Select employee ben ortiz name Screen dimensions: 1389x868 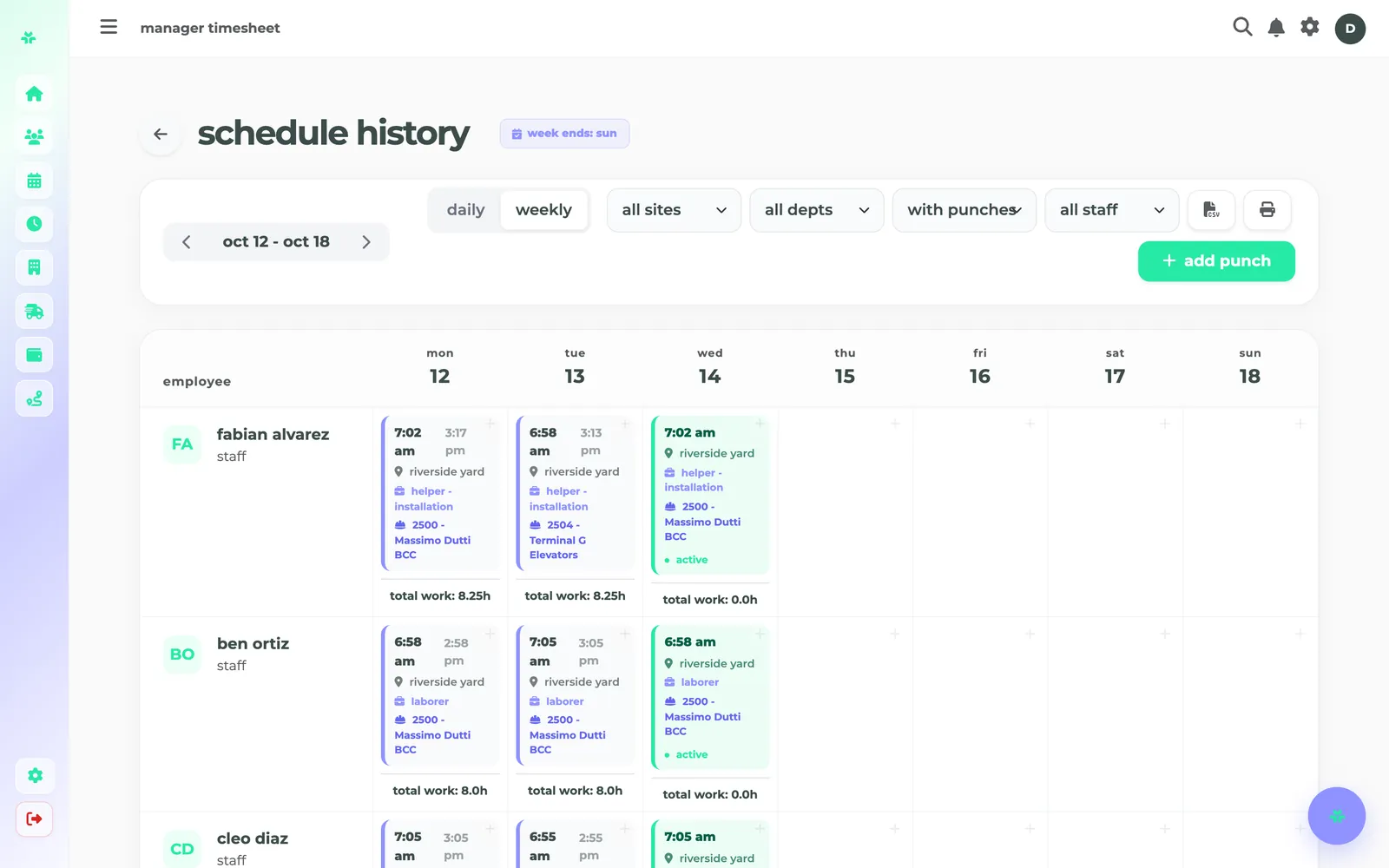pos(253,643)
